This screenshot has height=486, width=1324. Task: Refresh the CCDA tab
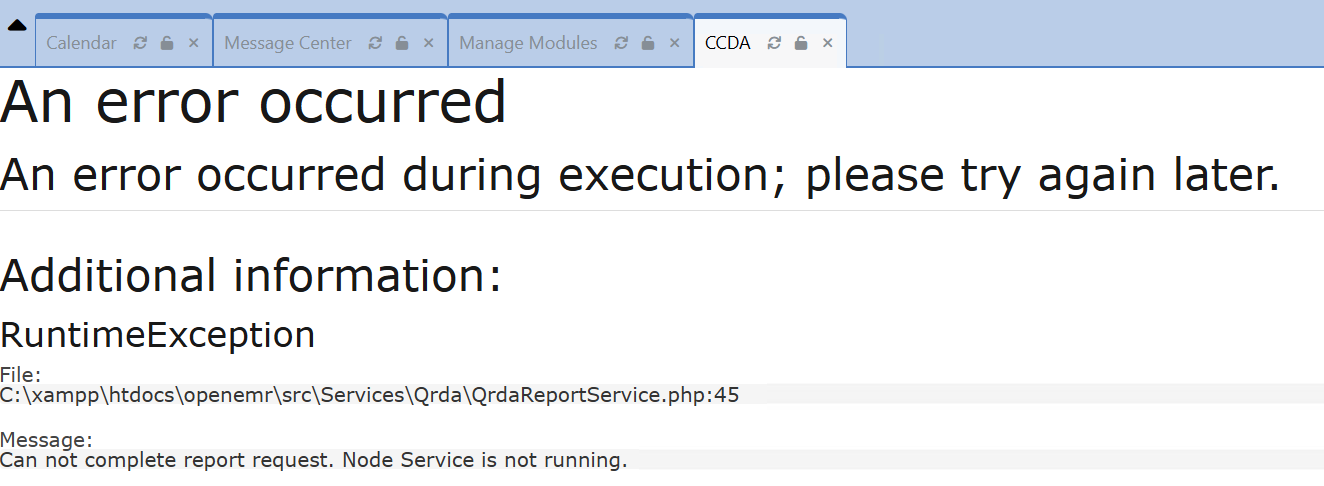pos(774,43)
